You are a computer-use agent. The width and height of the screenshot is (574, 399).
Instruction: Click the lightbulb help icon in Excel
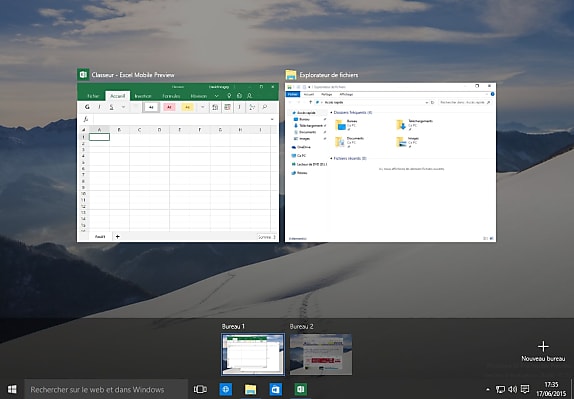(229, 96)
